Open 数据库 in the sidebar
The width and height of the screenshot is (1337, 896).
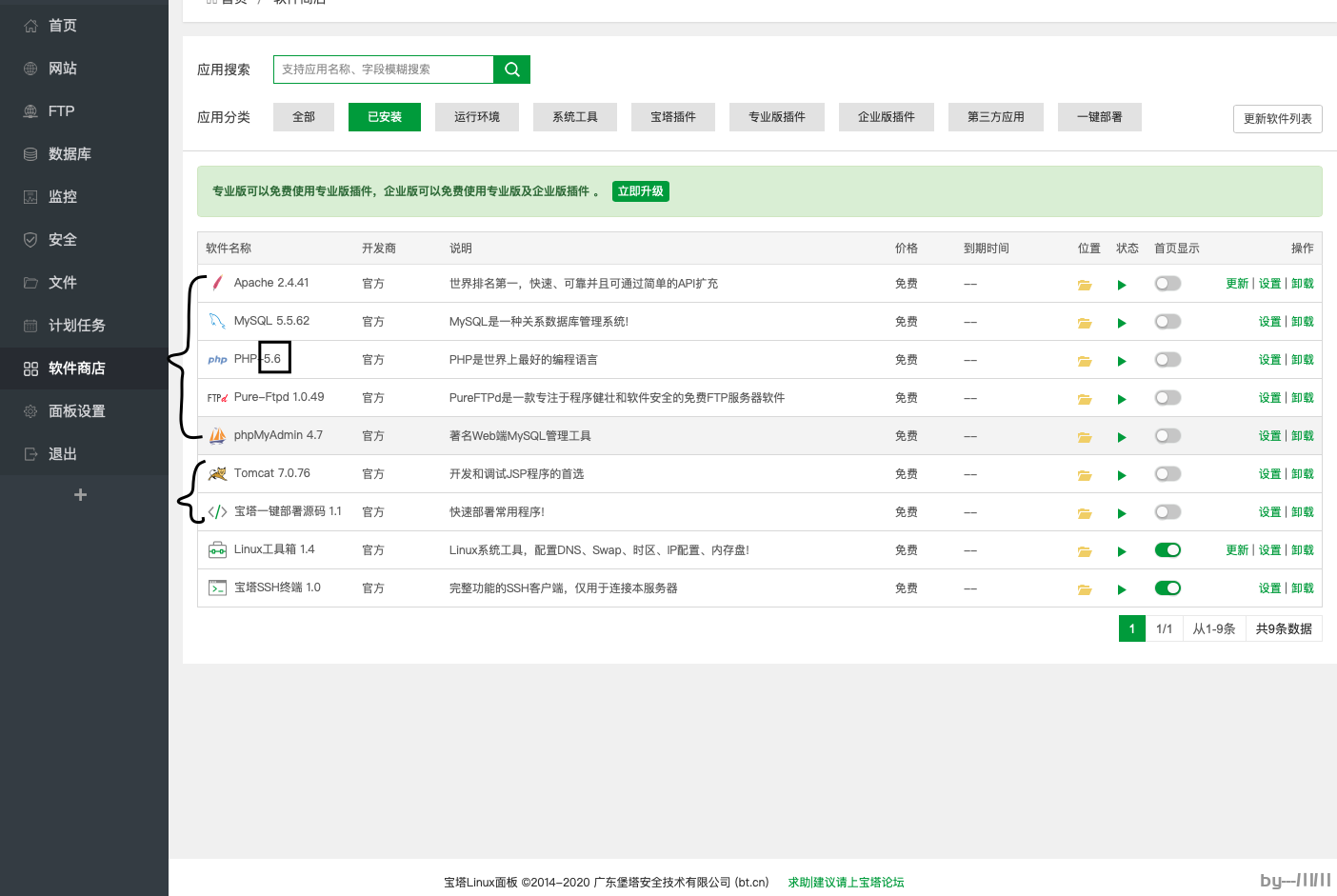click(x=84, y=154)
